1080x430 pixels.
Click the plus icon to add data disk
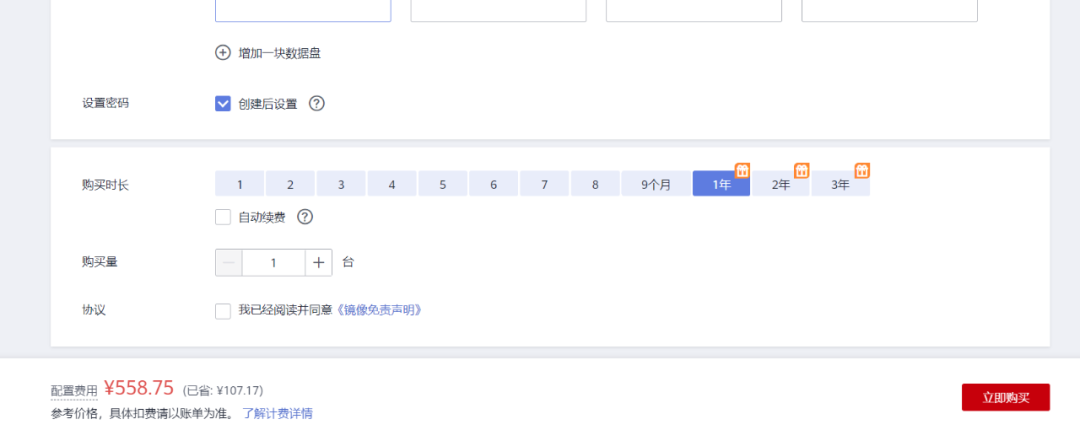(222, 53)
